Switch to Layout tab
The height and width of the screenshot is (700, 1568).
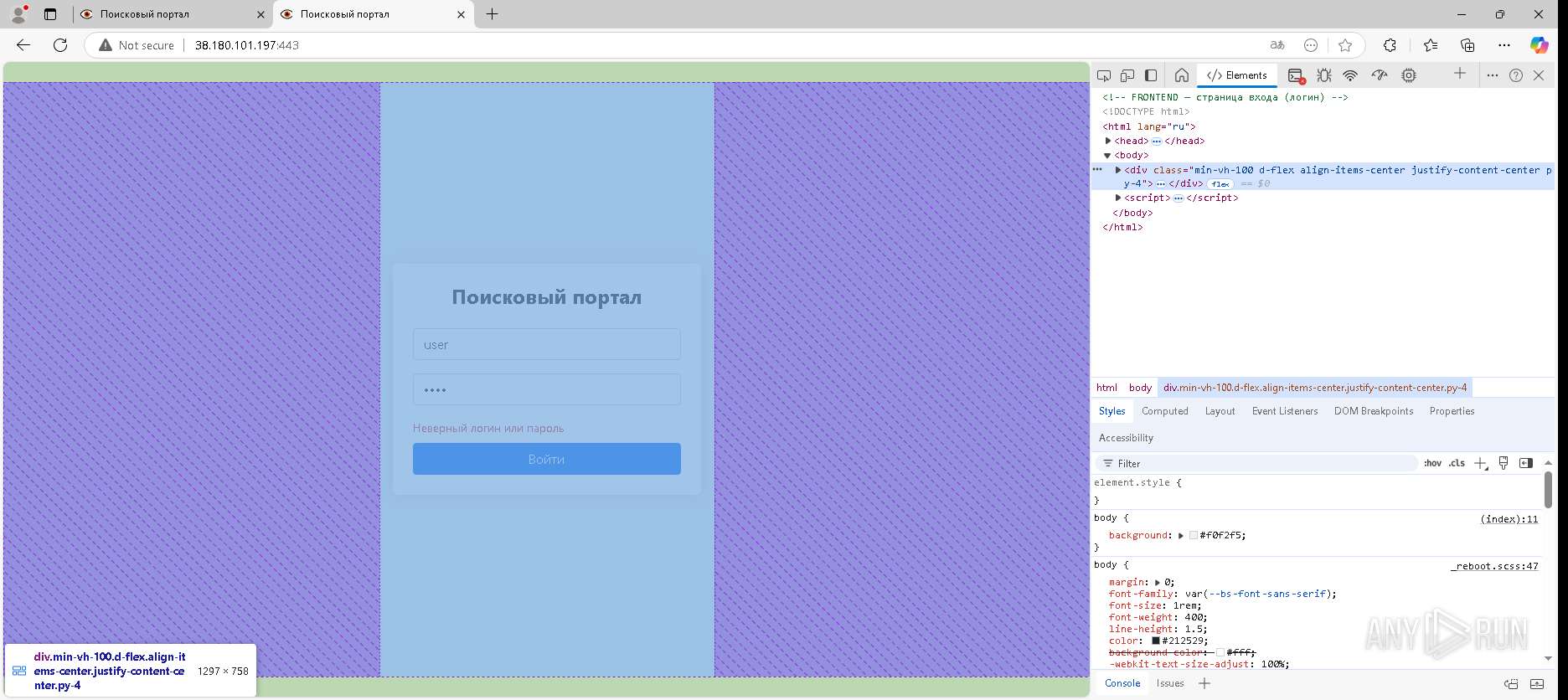1220,411
